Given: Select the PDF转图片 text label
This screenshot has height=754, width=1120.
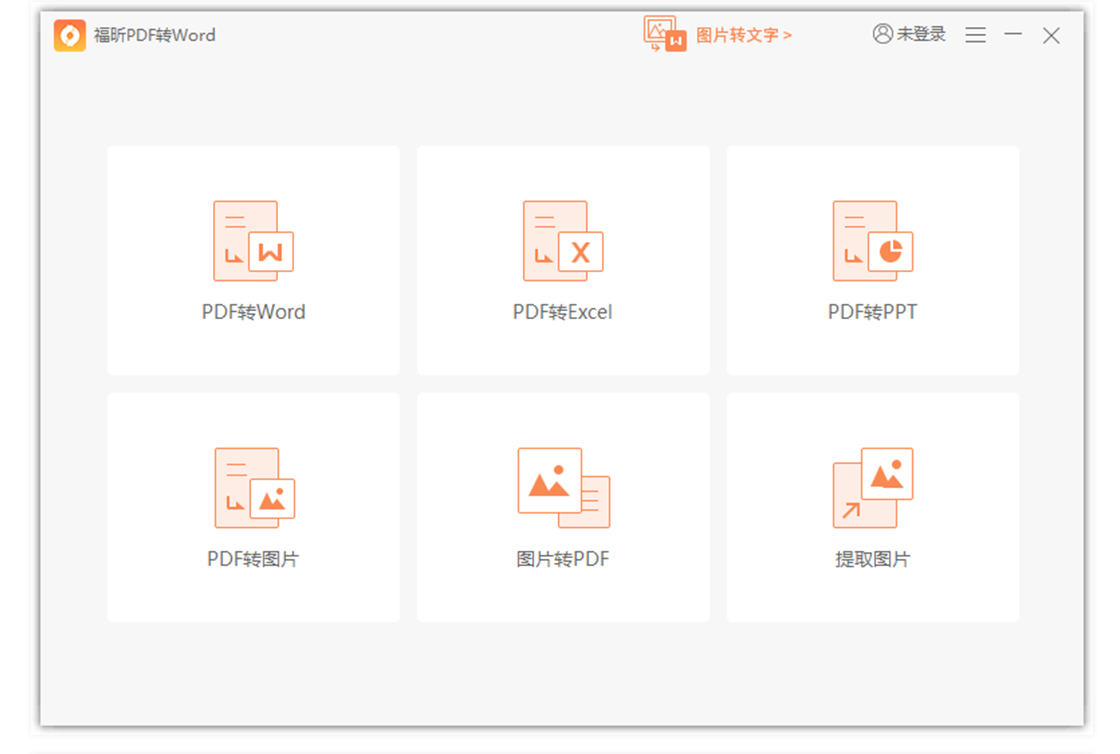Looking at the screenshot, I should [x=253, y=559].
